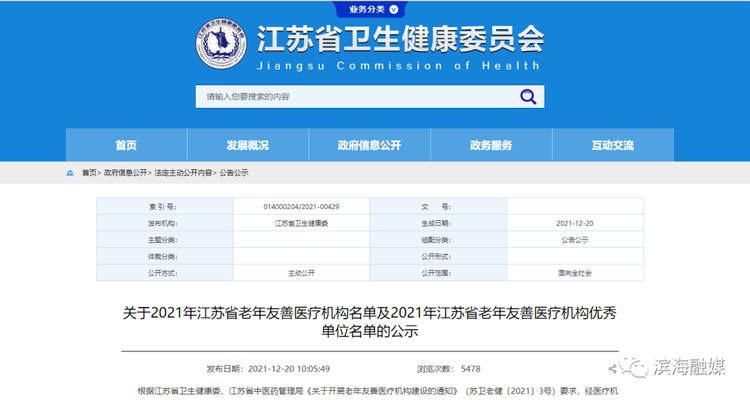Image resolution: width=750 pixels, height=400 pixels.
Task: Click the 公开范围 label cell
Action: [438, 273]
